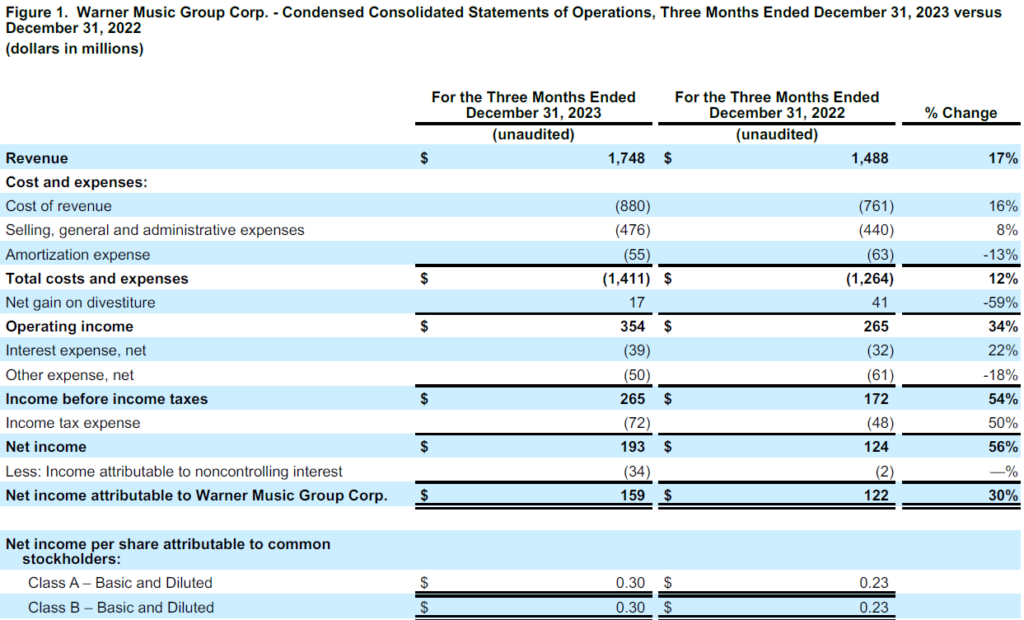Select the 'Amortization expense' row label
This screenshot has height=620, width=1024.
pos(78,255)
